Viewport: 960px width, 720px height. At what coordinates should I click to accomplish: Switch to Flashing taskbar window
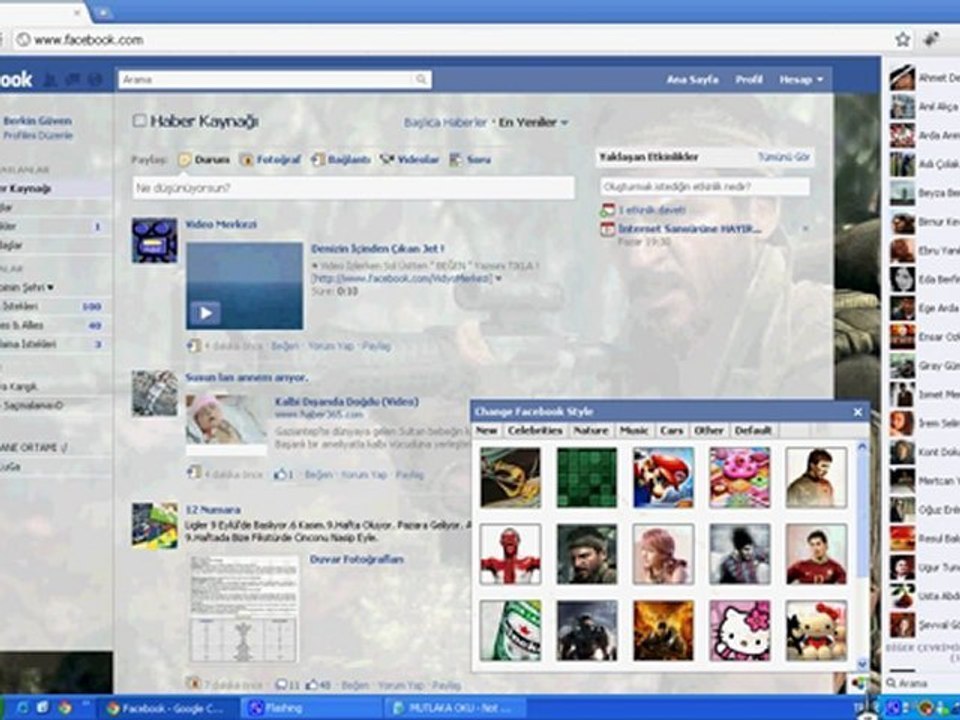[x=309, y=708]
